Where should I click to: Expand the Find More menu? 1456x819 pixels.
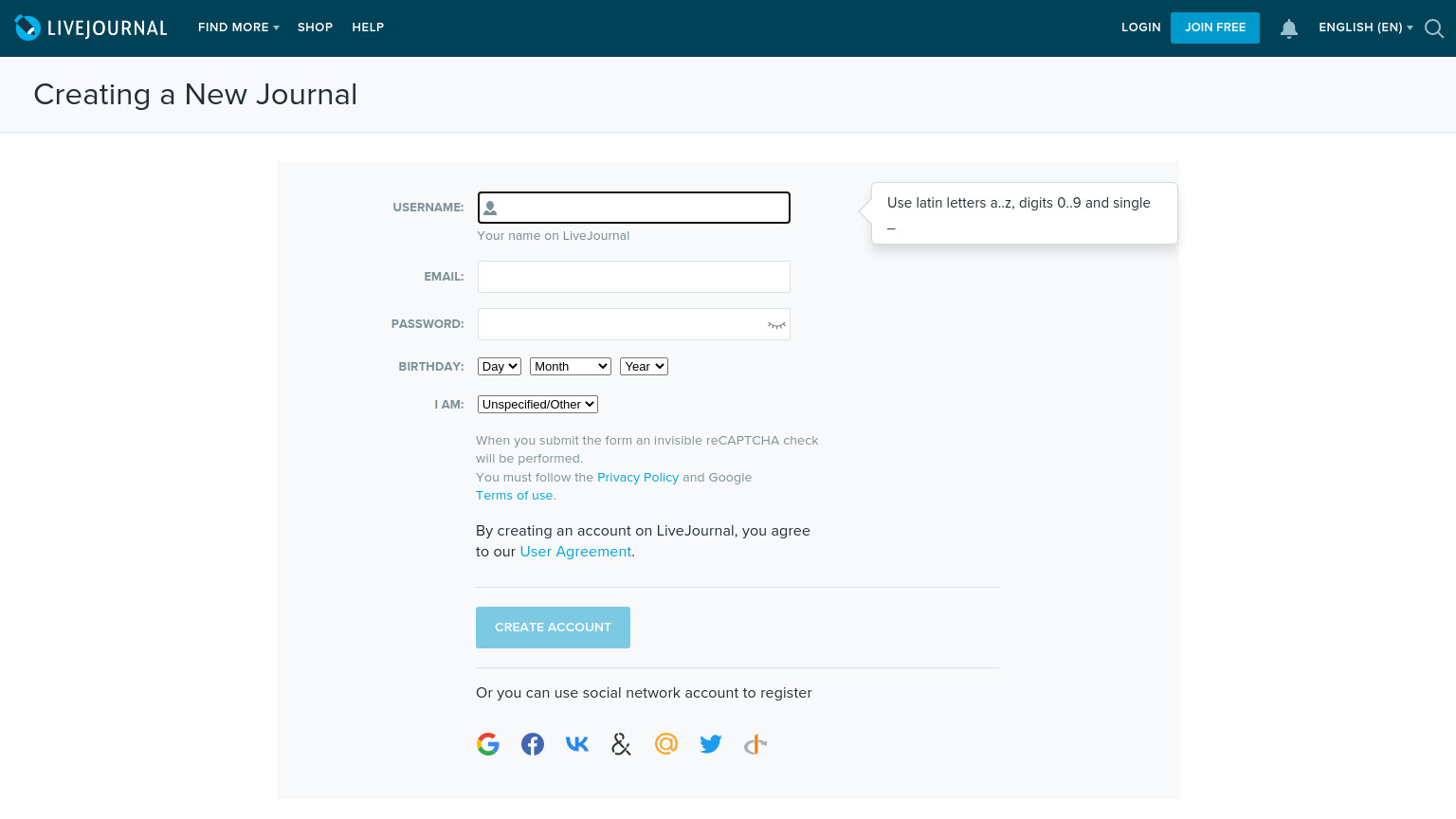pyautogui.click(x=239, y=27)
